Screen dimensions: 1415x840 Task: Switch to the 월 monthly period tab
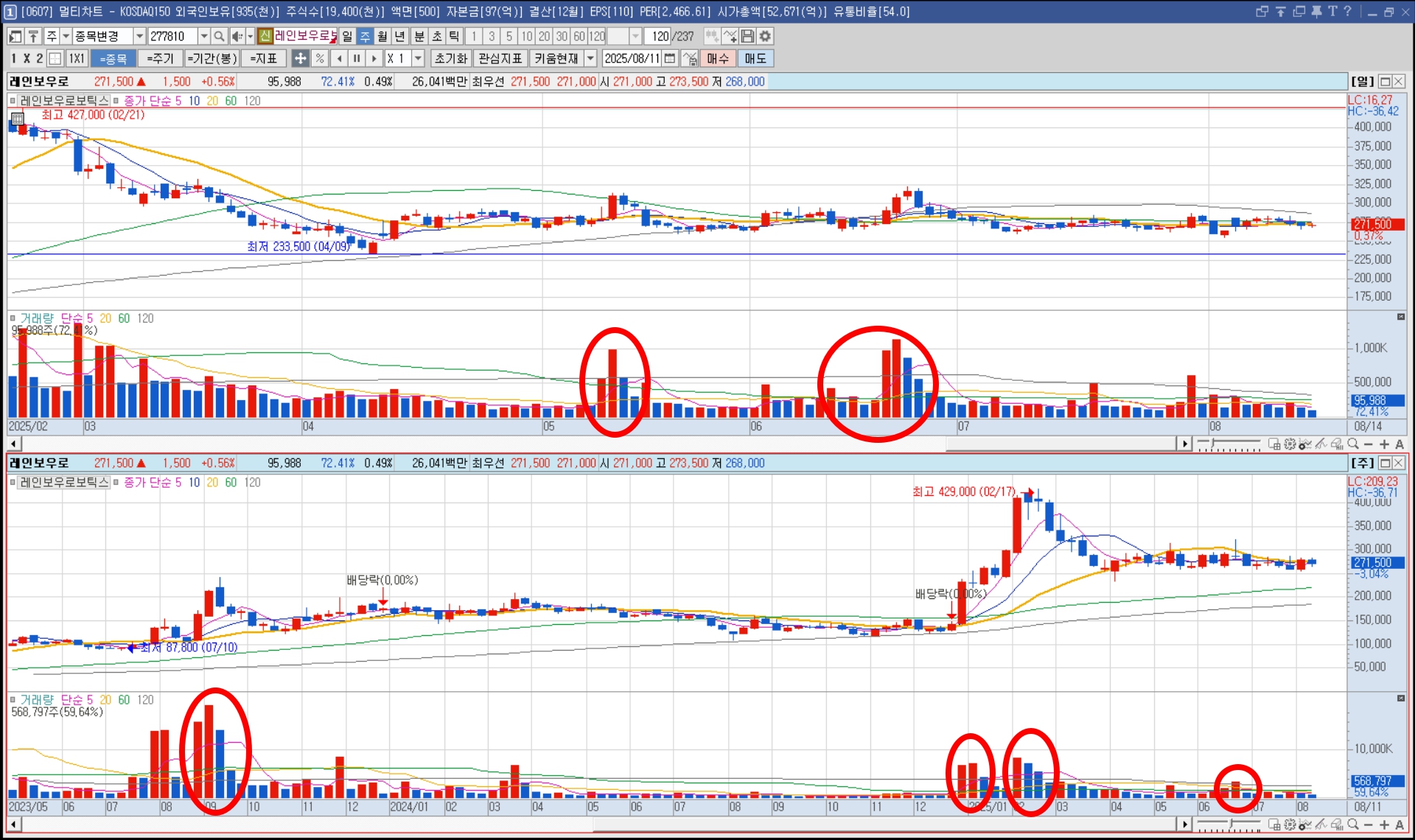(382, 36)
